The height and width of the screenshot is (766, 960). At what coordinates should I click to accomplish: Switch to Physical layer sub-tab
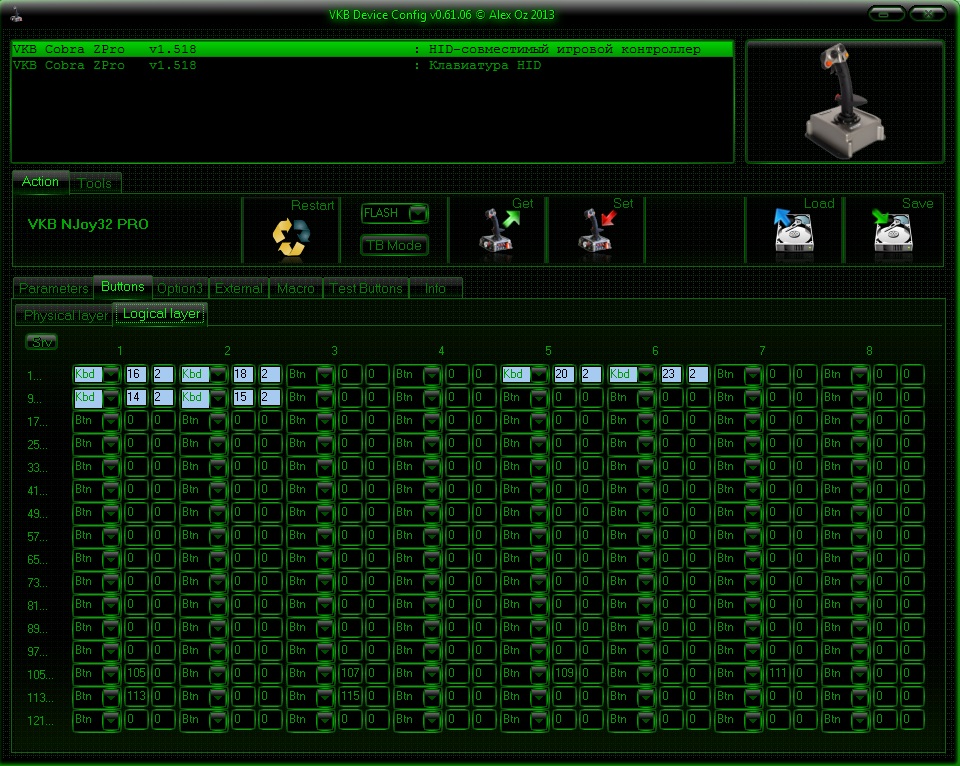pos(66,315)
